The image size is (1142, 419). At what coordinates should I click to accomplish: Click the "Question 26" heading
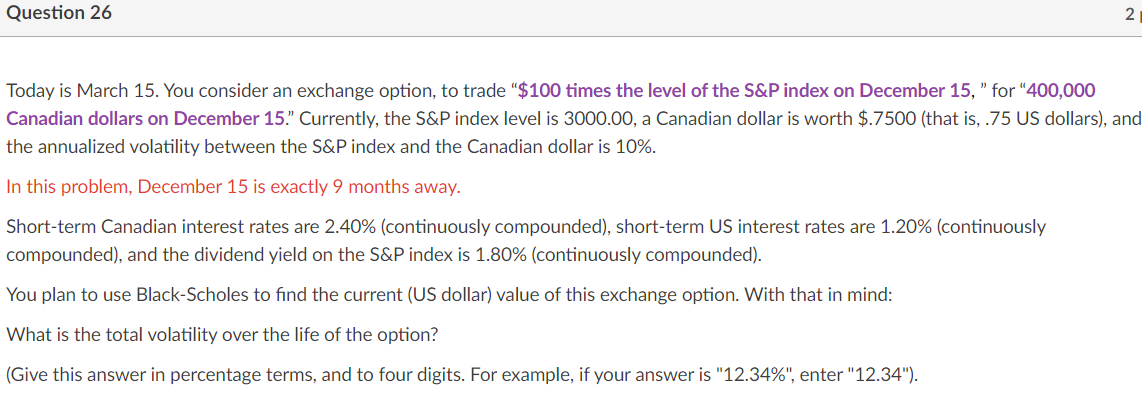click(58, 13)
